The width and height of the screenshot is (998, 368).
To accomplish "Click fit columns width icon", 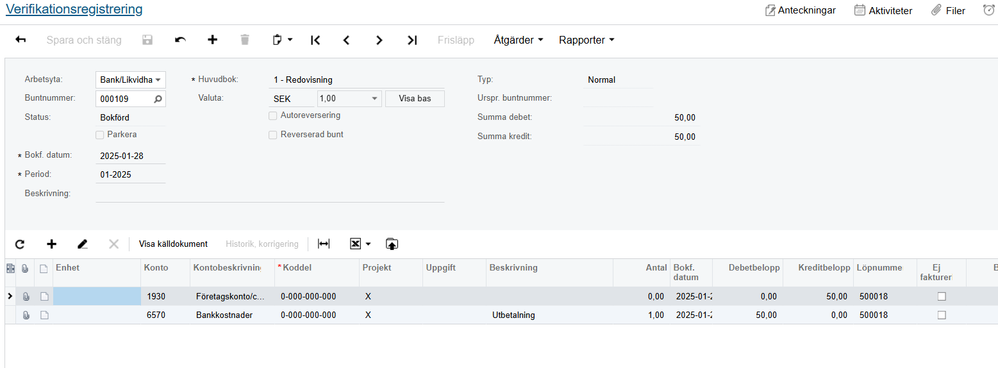I will tap(324, 244).
